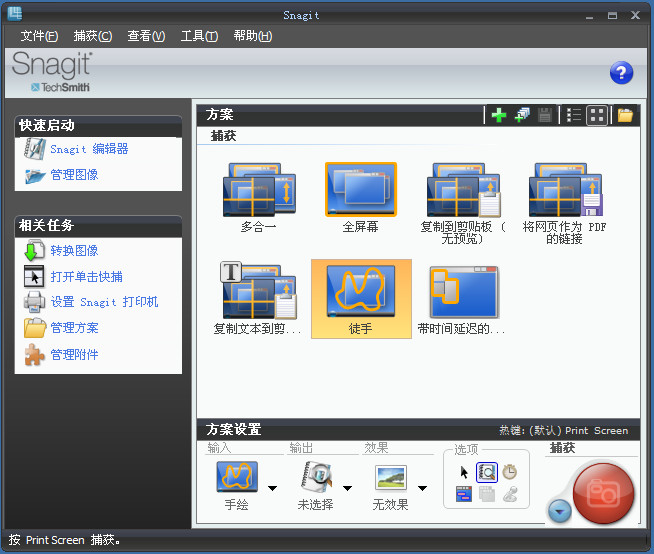Viewport: 654px width, 554px height.
Task: Click the 未选择 output icon
Action: [x=317, y=477]
